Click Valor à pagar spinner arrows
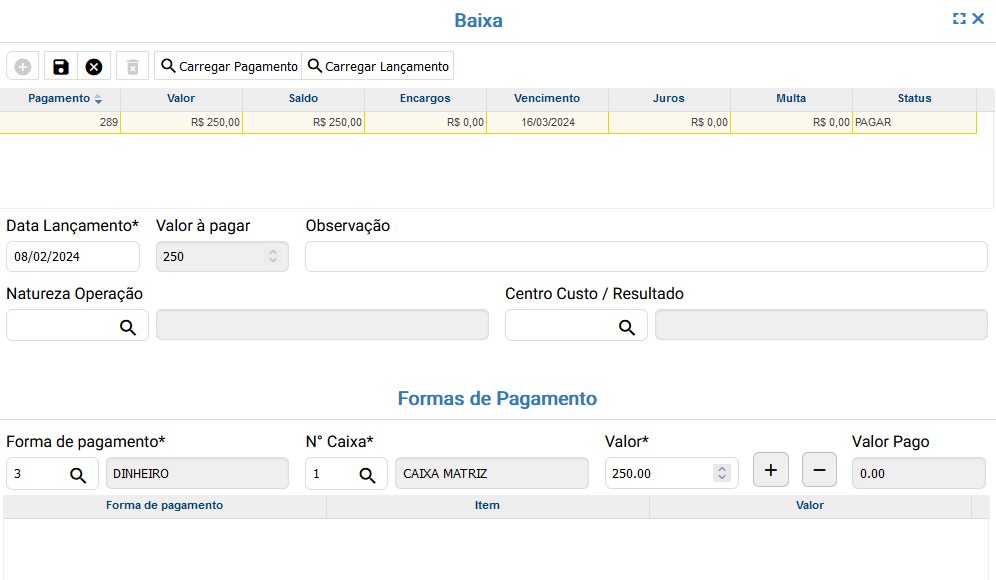 point(273,257)
